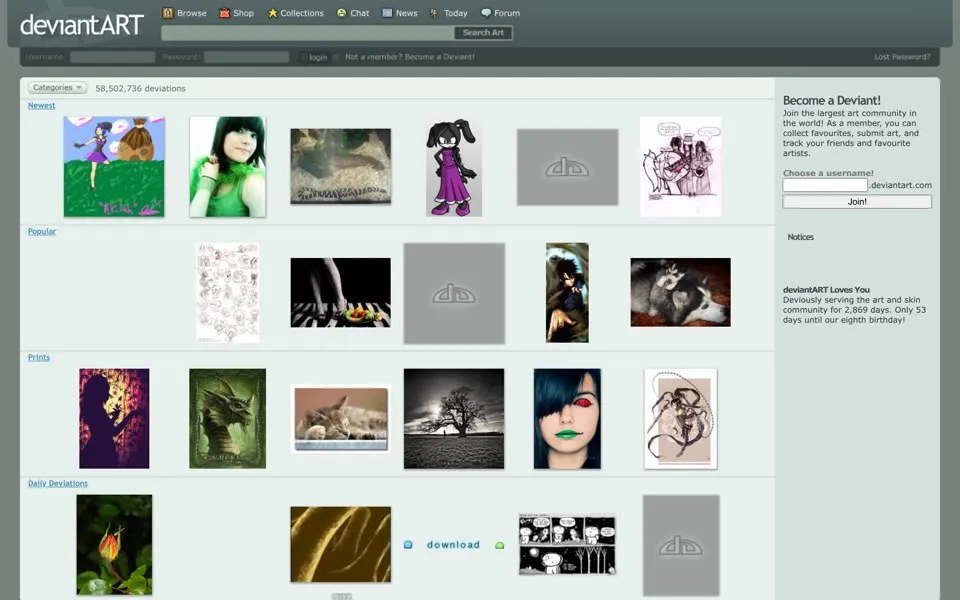Open the grey dA placeholder in Daily Deviations
960x600 pixels.
click(681, 545)
